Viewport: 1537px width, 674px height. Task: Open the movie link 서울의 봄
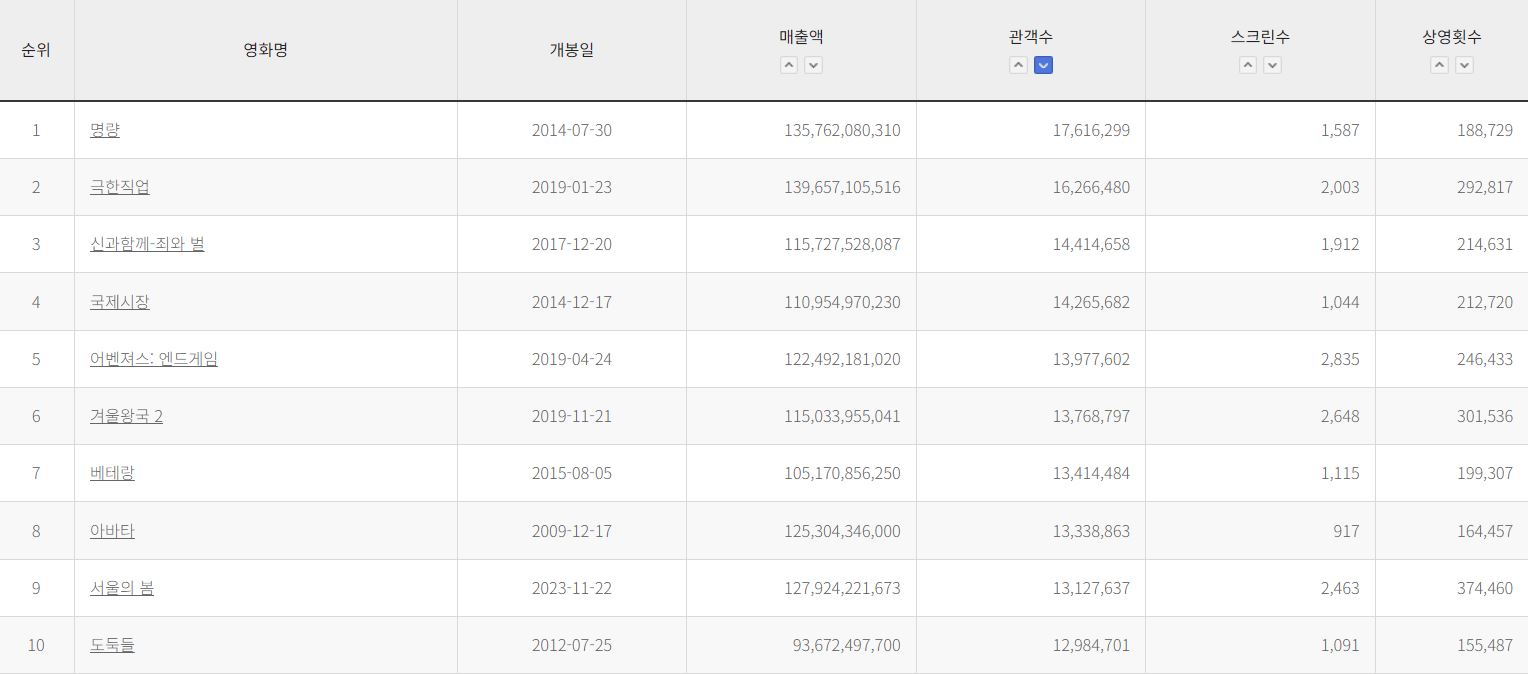(x=122, y=588)
